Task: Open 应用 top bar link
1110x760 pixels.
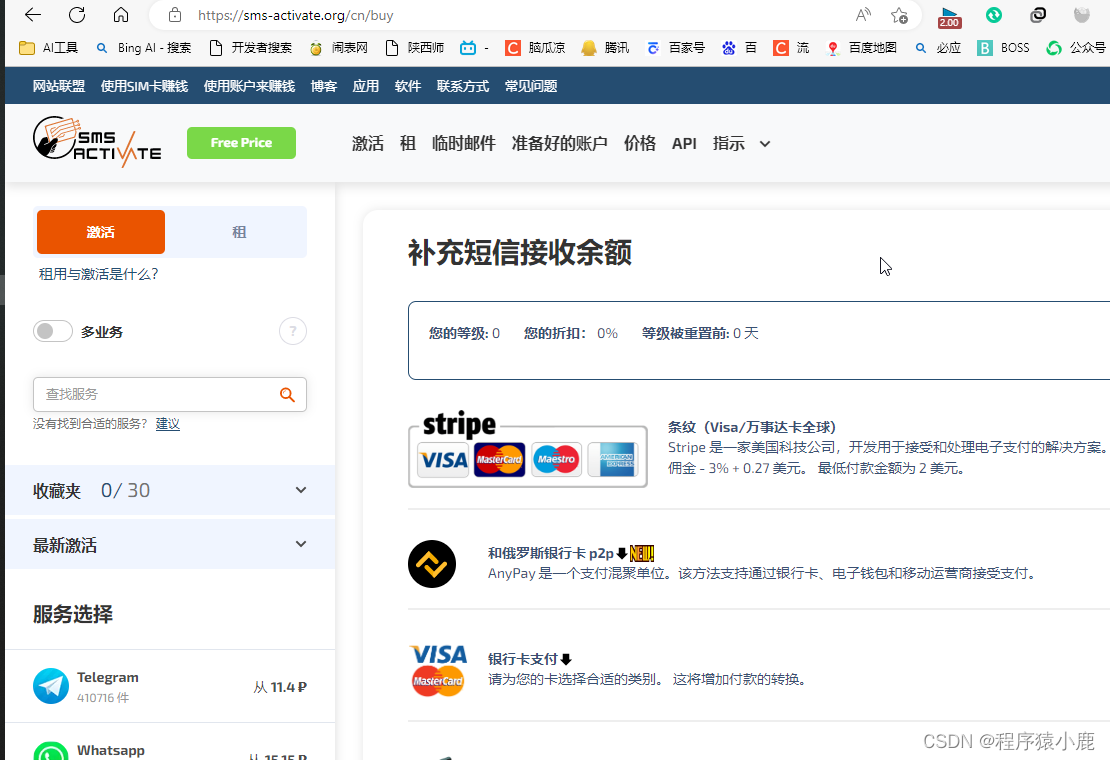Action: [366, 86]
